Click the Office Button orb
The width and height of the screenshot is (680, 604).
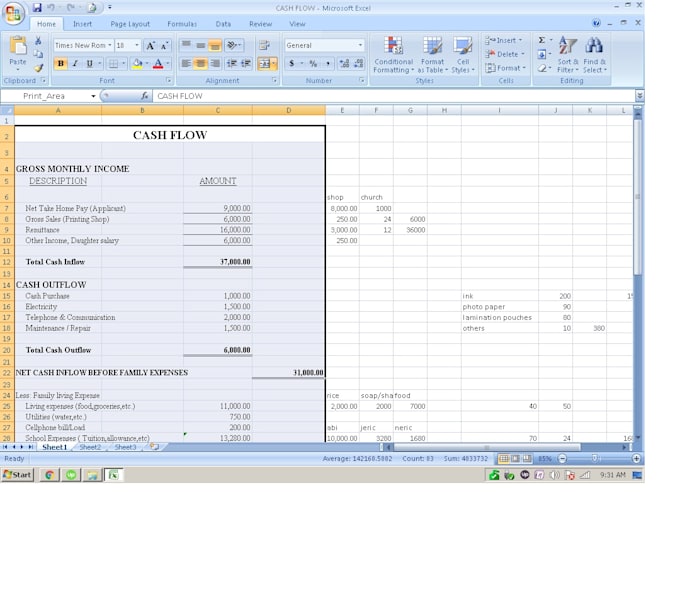pos(13,13)
